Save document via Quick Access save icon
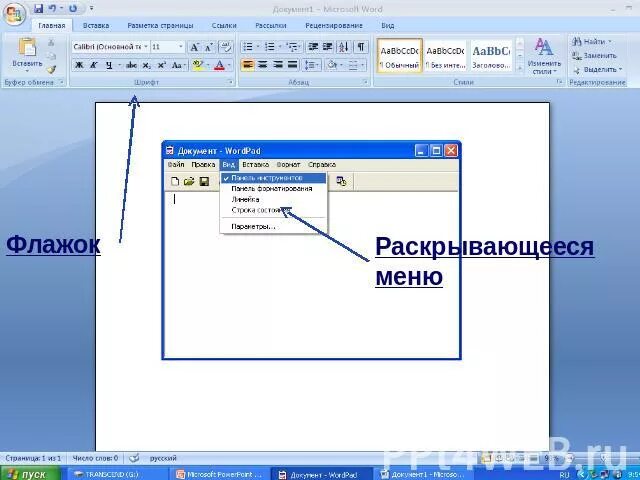This screenshot has height=480, width=640. tap(39, 8)
